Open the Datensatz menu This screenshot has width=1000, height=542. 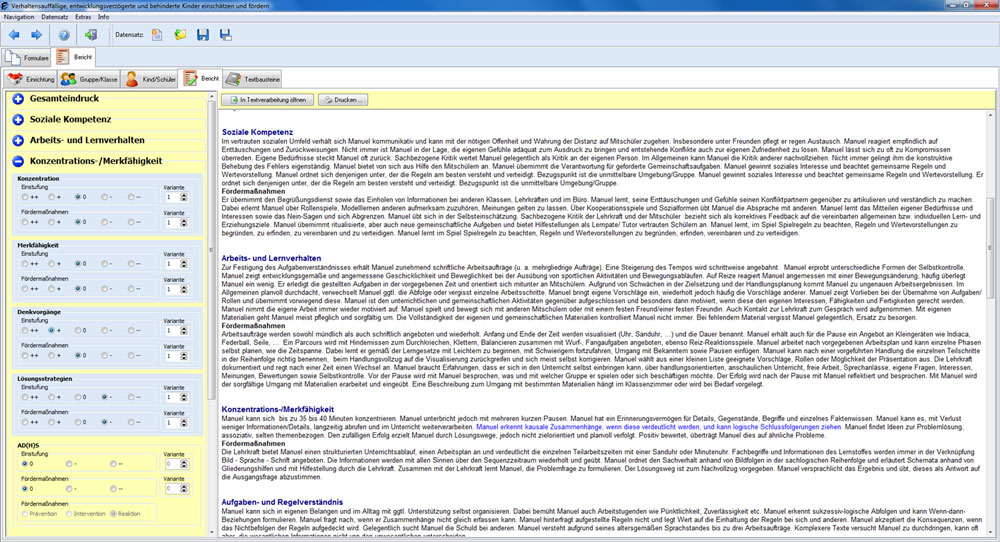coord(55,17)
